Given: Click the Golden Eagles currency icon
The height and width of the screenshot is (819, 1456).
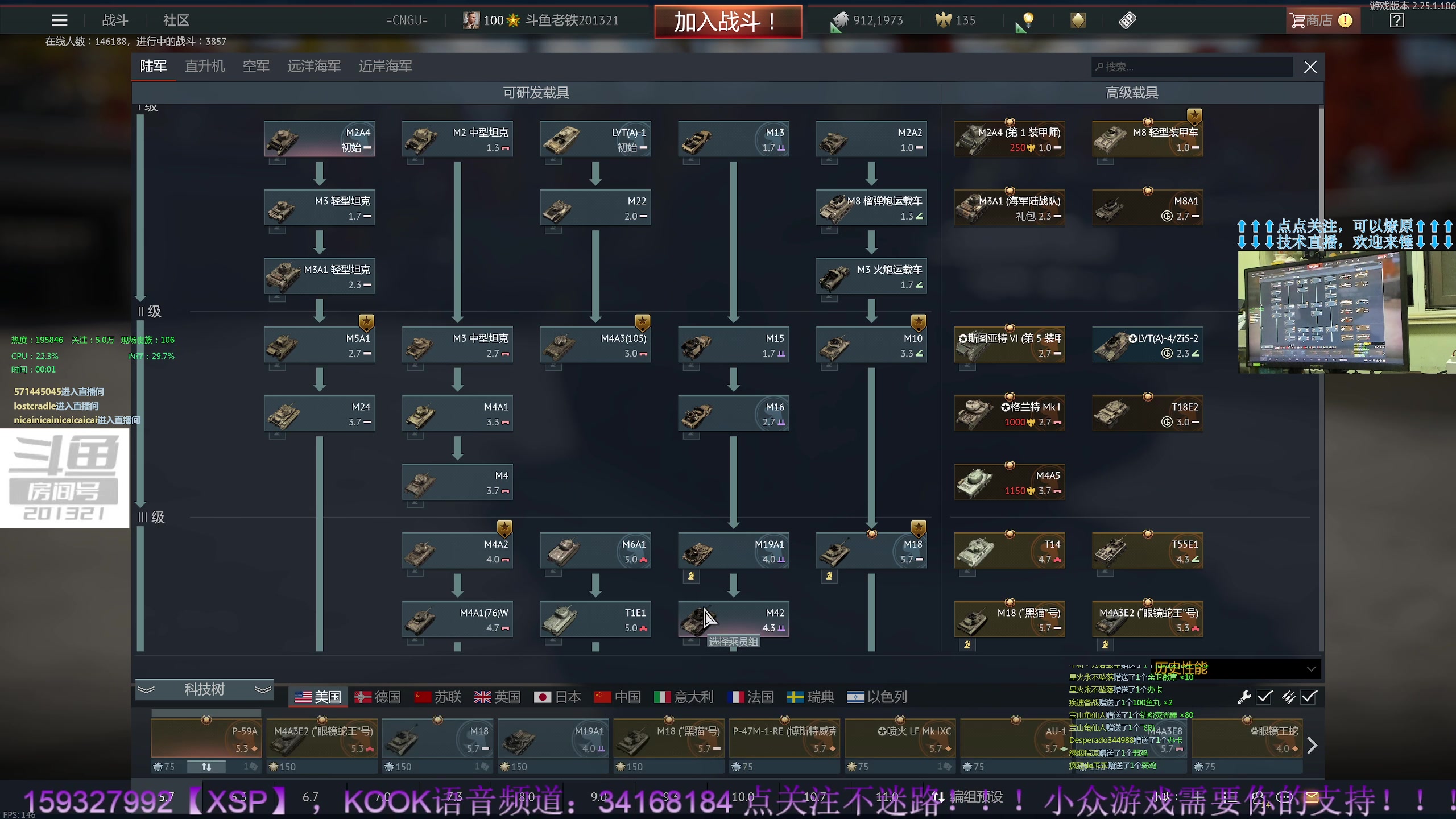Looking at the screenshot, I should (x=943, y=20).
